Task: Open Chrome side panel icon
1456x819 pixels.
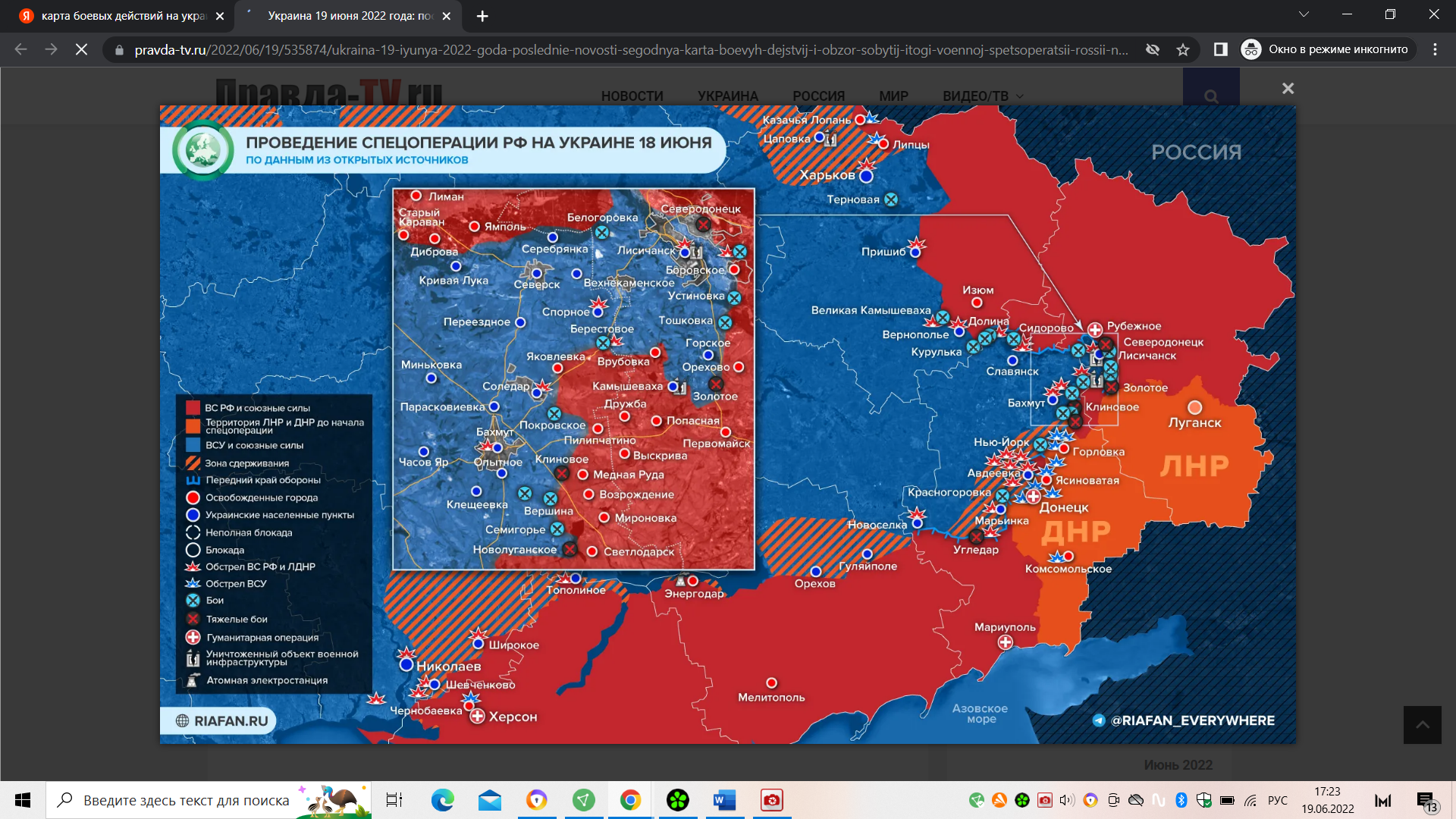Action: [x=1220, y=49]
